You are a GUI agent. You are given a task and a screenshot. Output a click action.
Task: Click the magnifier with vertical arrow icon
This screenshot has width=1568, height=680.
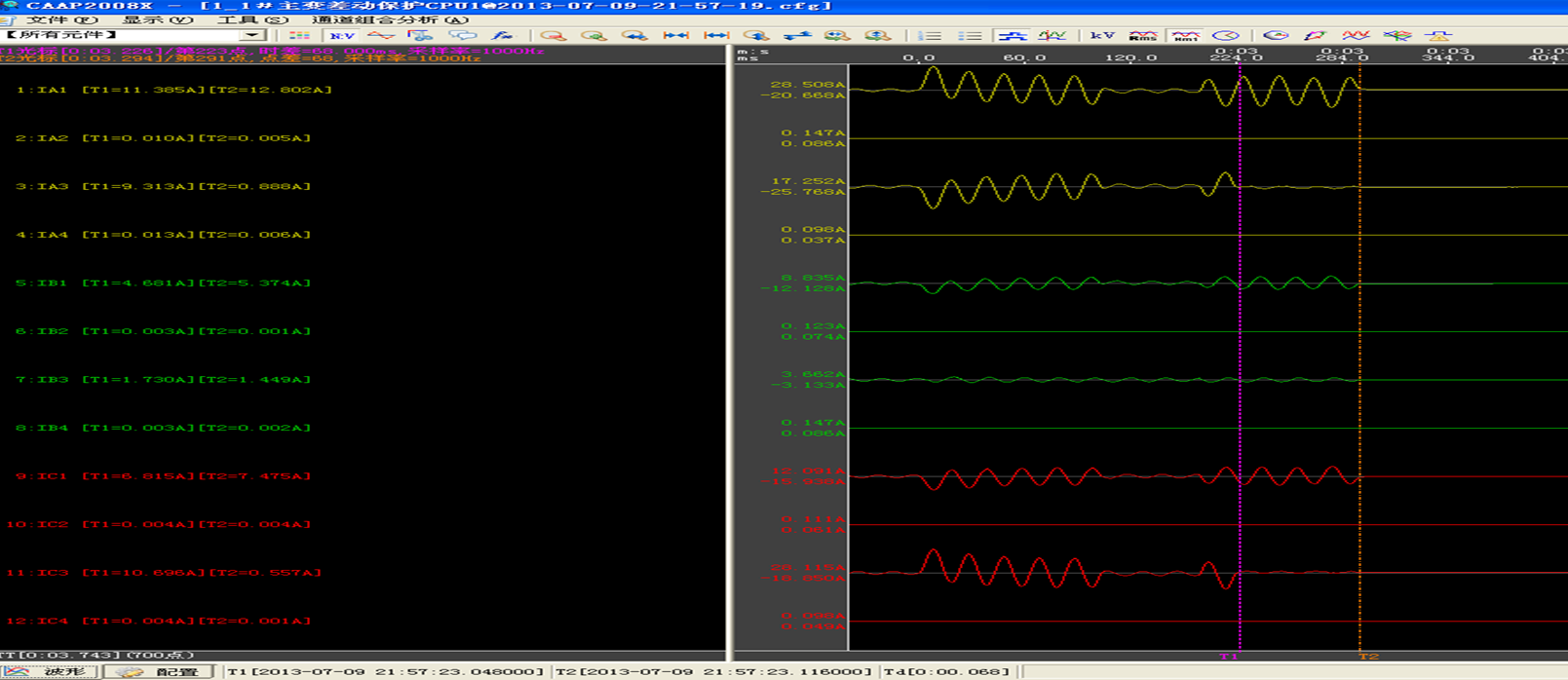pyautogui.click(x=756, y=35)
